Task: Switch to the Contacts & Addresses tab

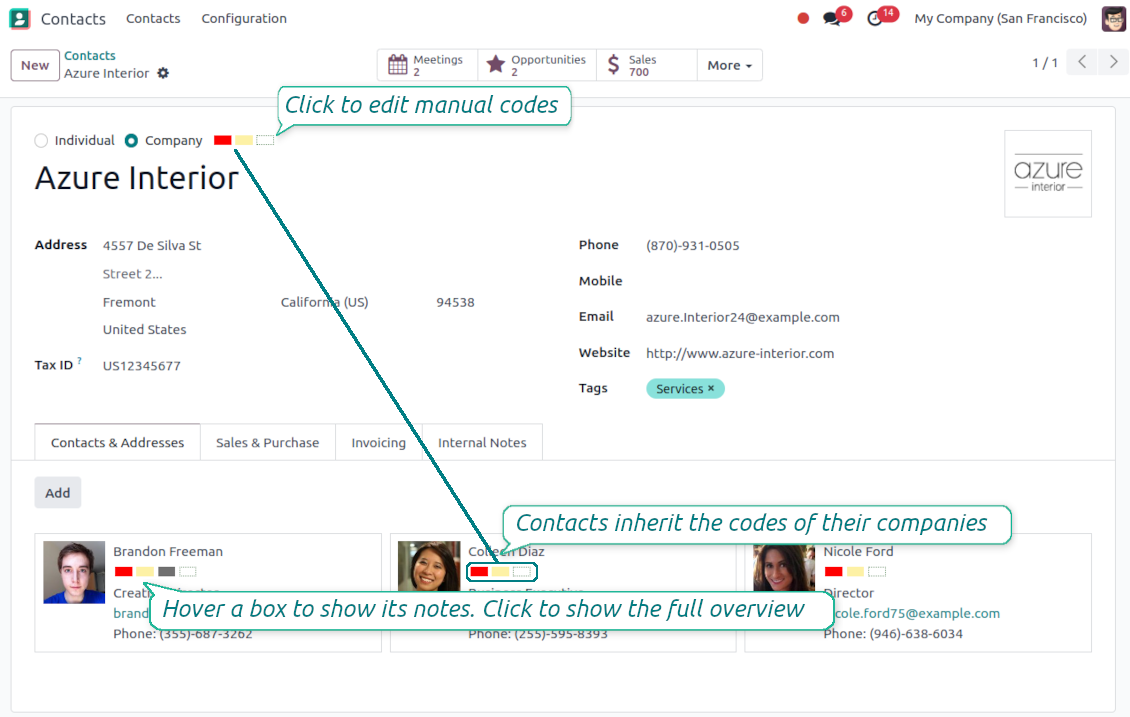Action: pyautogui.click(x=117, y=442)
